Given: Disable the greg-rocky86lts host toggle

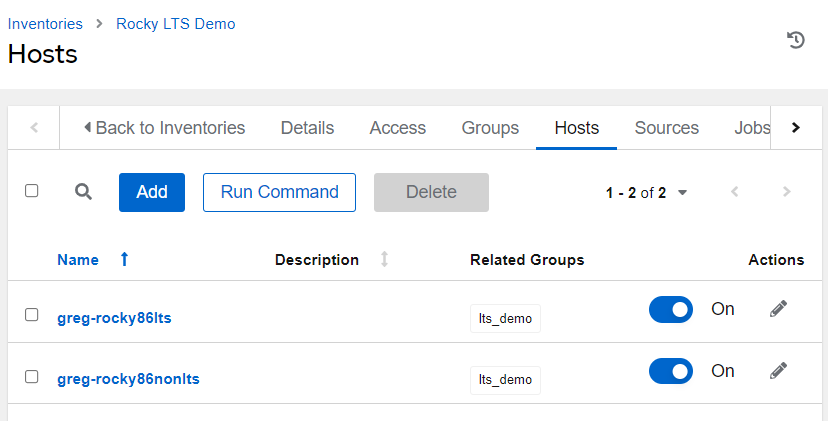Looking at the screenshot, I should (x=670, y=310).
